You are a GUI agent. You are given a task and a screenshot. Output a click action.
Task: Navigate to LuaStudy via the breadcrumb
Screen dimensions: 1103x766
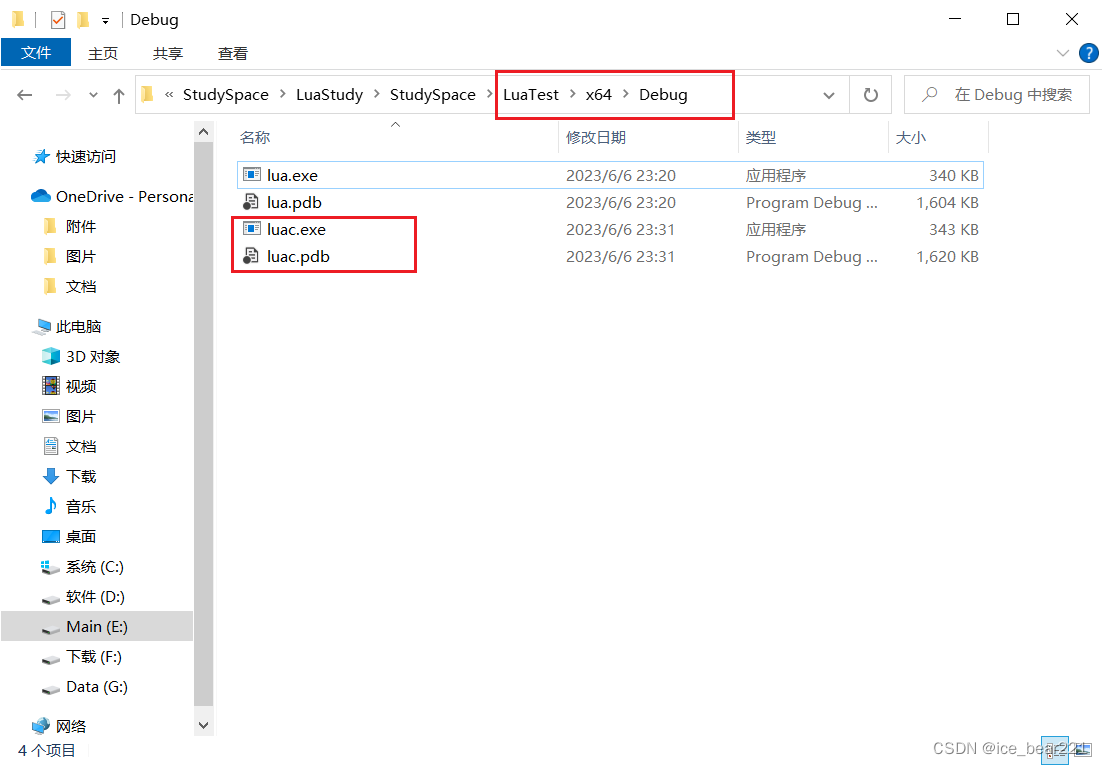[329, 94]
